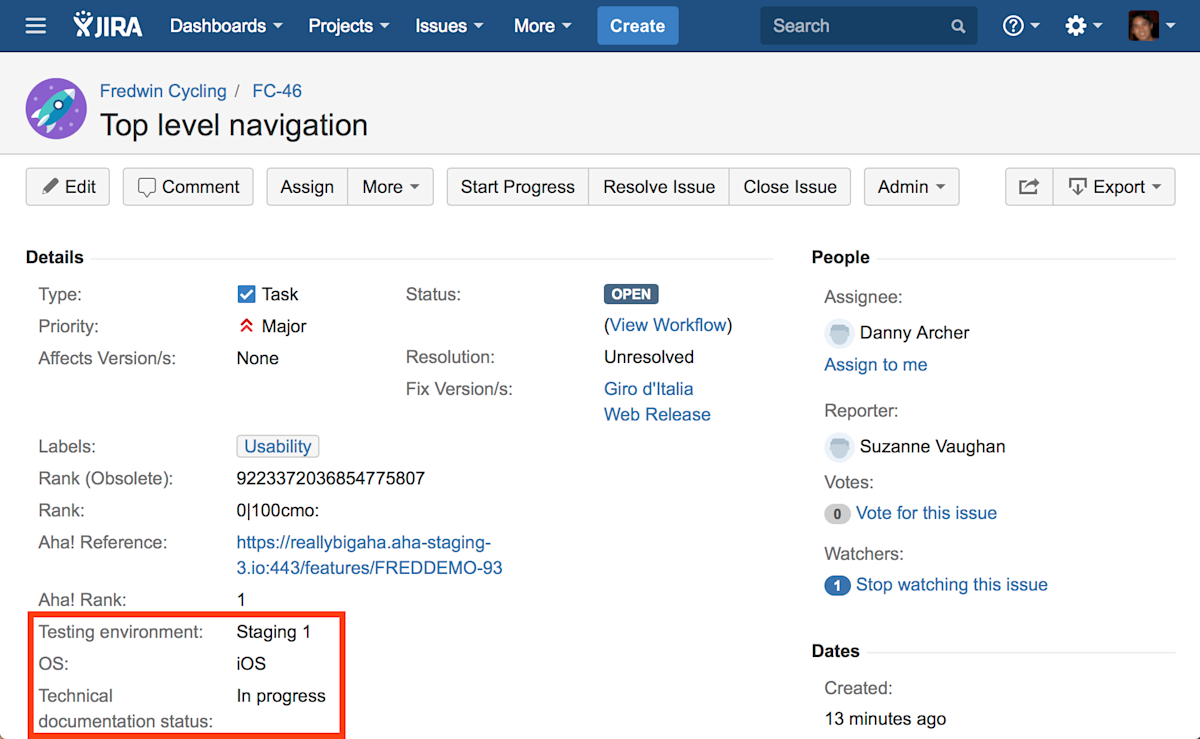
Task: Click the share issue icon button
Action: (1029, 187)
